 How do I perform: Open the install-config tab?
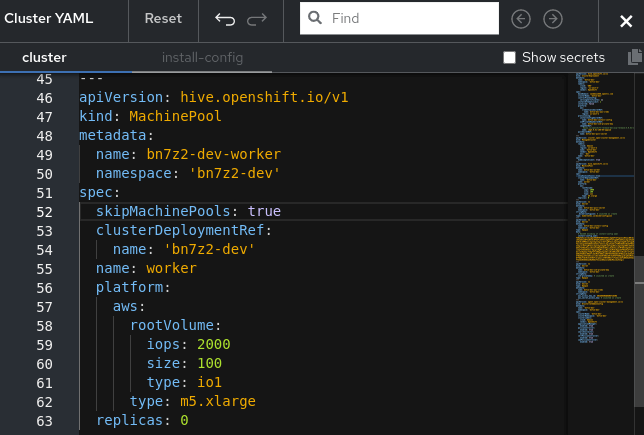(x=202, y=58)
